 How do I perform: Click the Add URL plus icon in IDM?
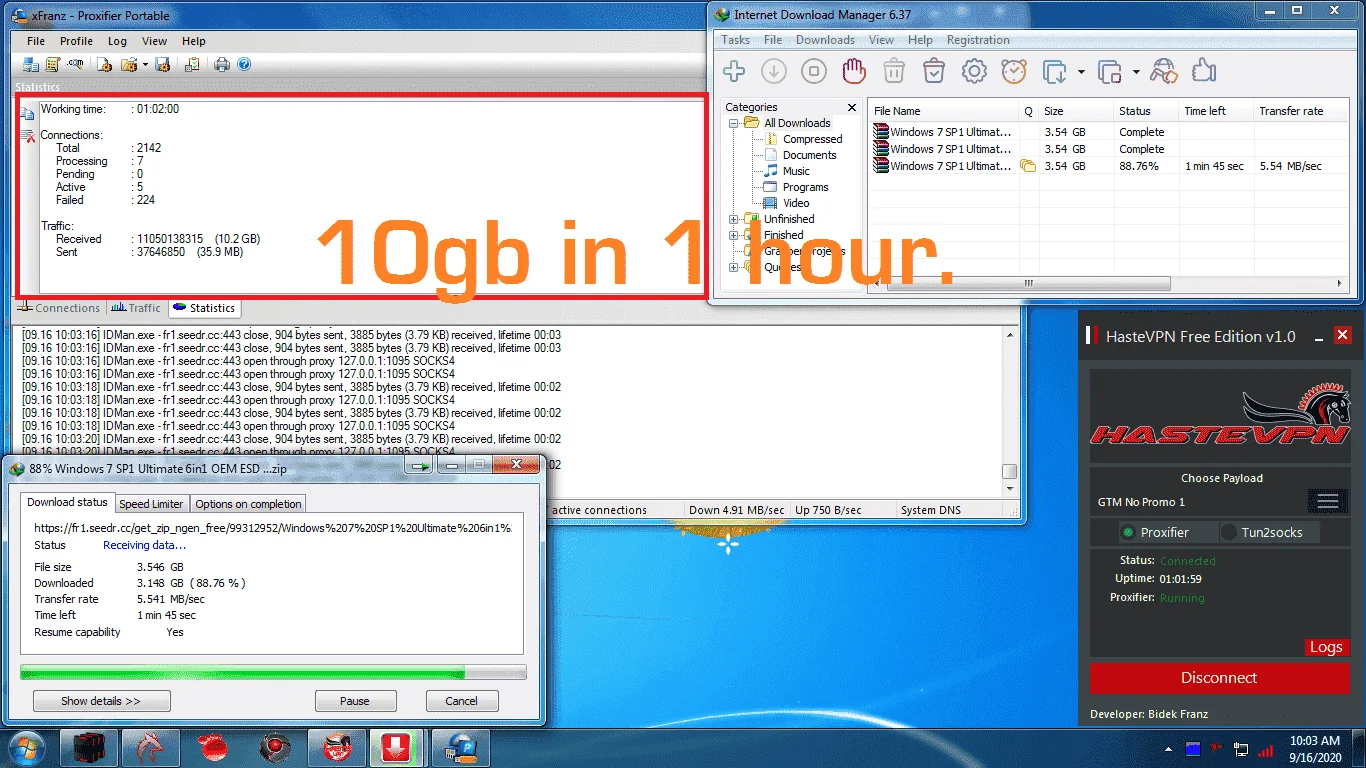[x=734, y=71]
